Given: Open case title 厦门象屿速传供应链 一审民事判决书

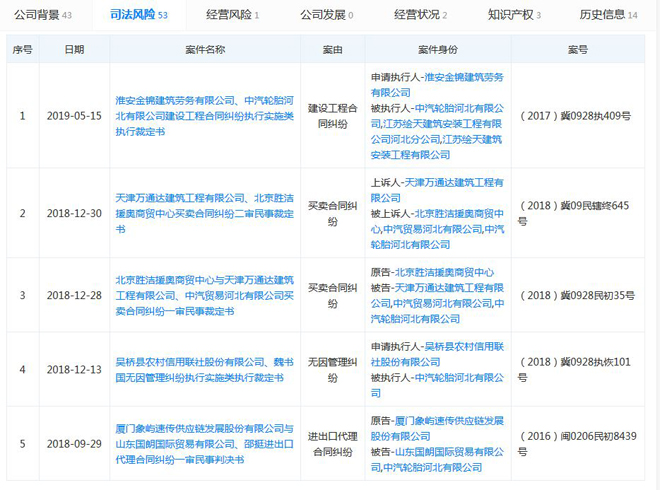Looking at the screenshot, I should [205, 444].
